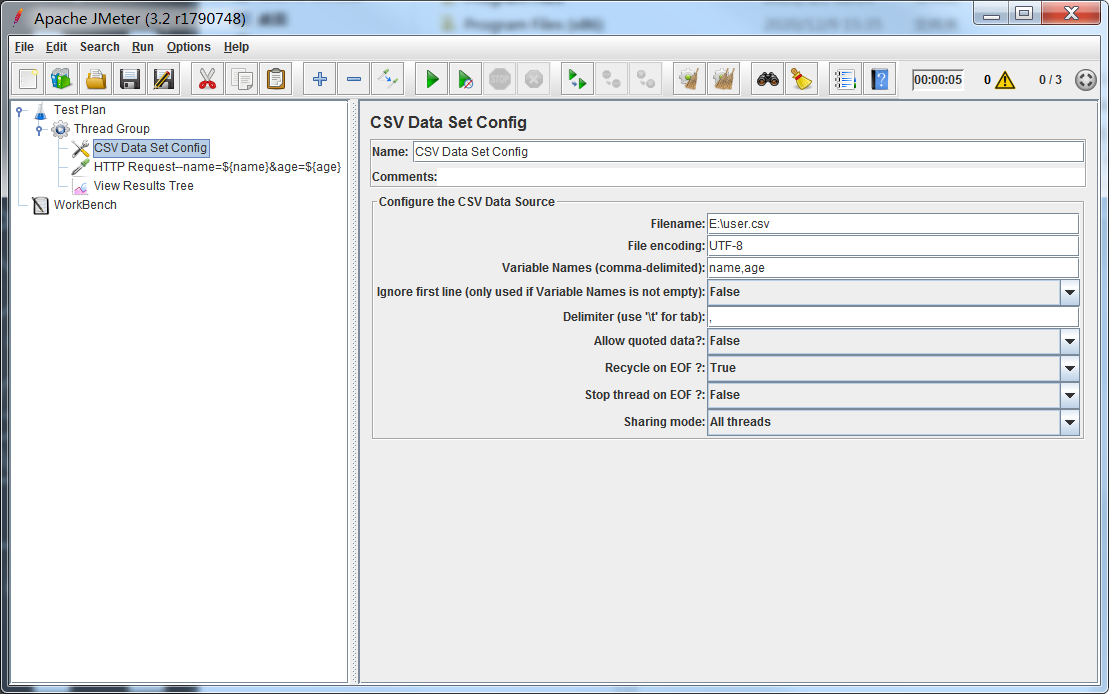Click the New test plan icon

click(28, 79)
